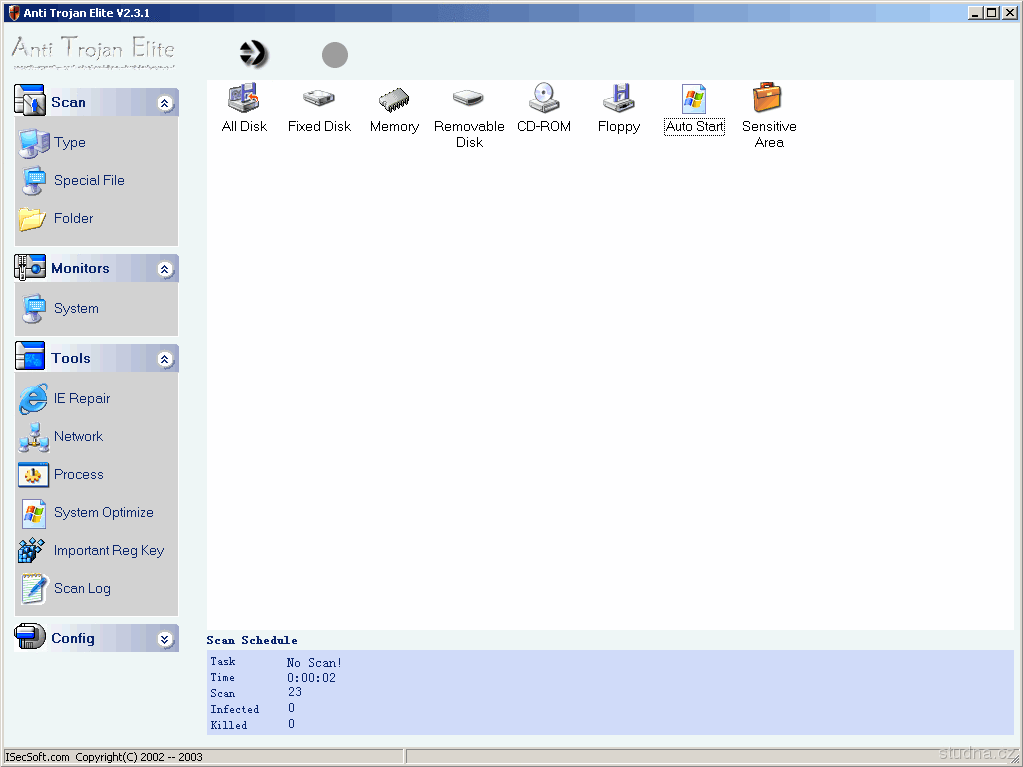Viewport: 1023px width, 767px height.
Task: Click the Anti Trojan Elite logo
Action: pos(93,52)
